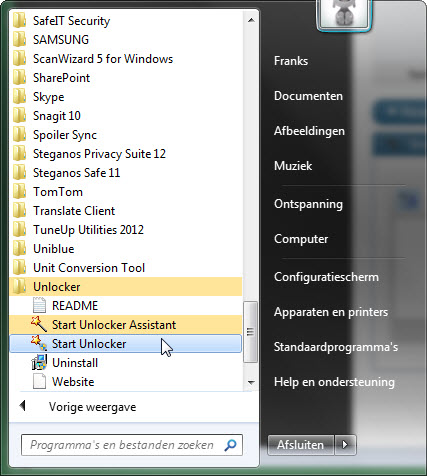Click the programs list scrollbar thumb

click(x=250, y=332)
